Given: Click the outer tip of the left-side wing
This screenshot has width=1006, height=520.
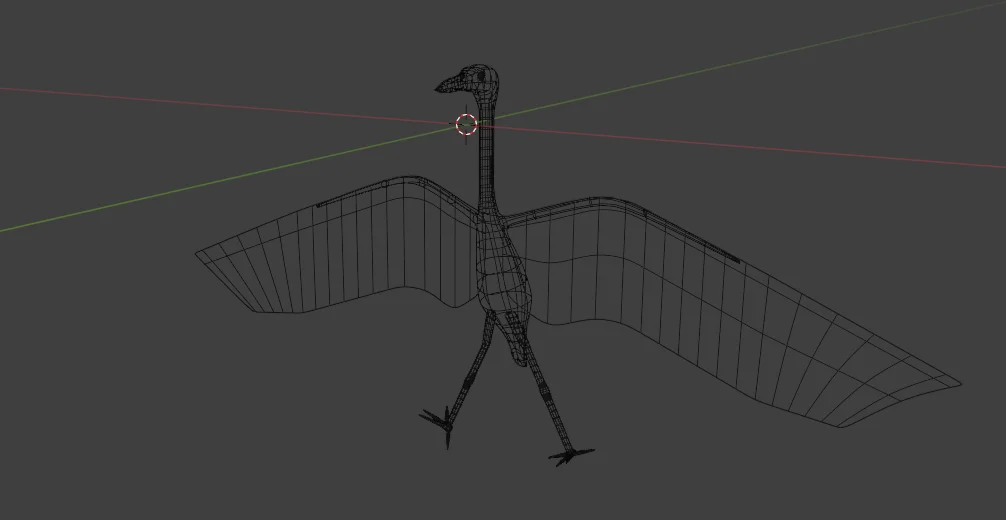Looking at the screenshot, I should (x=200, y=255).
